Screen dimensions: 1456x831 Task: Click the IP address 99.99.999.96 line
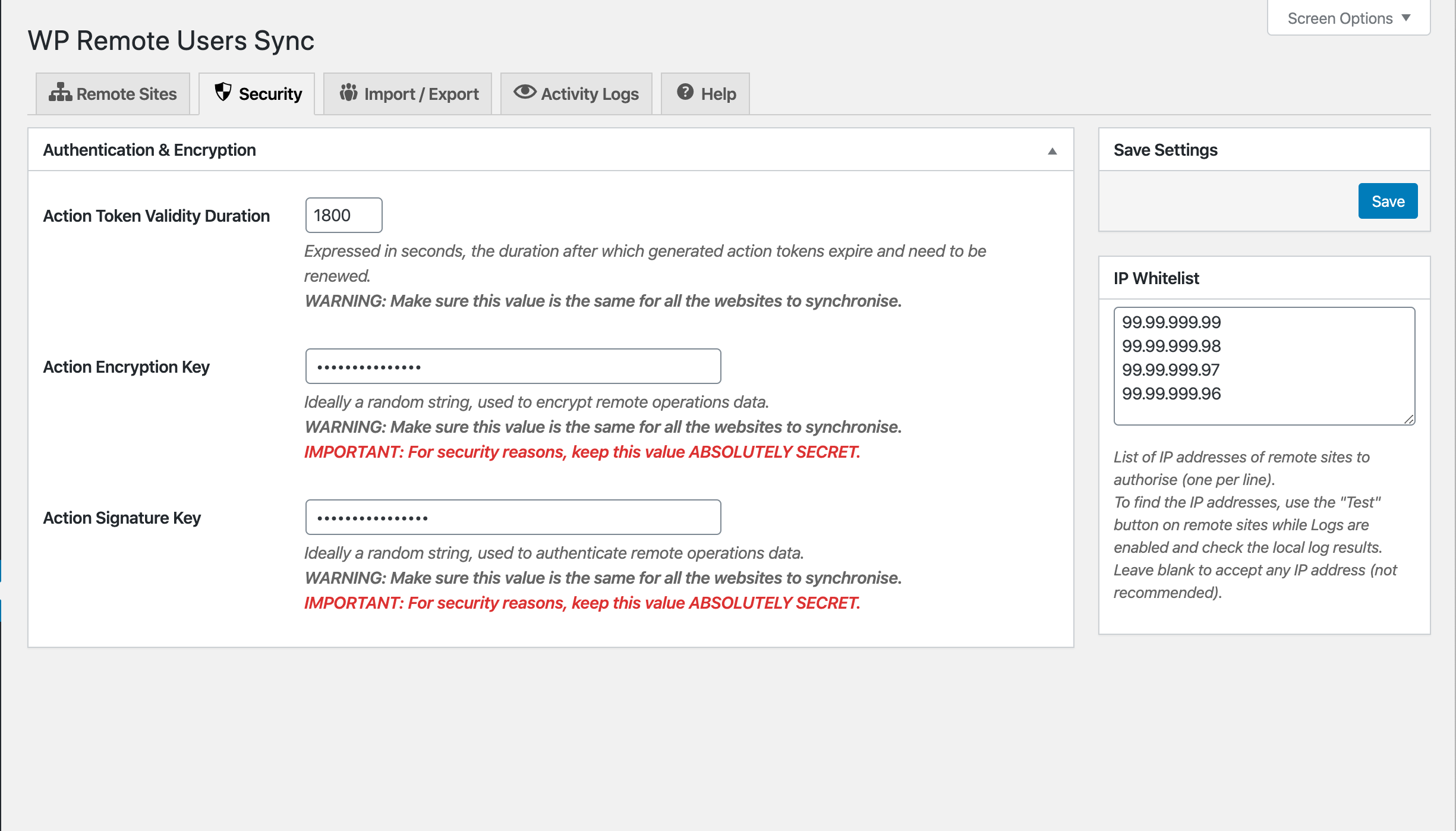point(1171,394)
